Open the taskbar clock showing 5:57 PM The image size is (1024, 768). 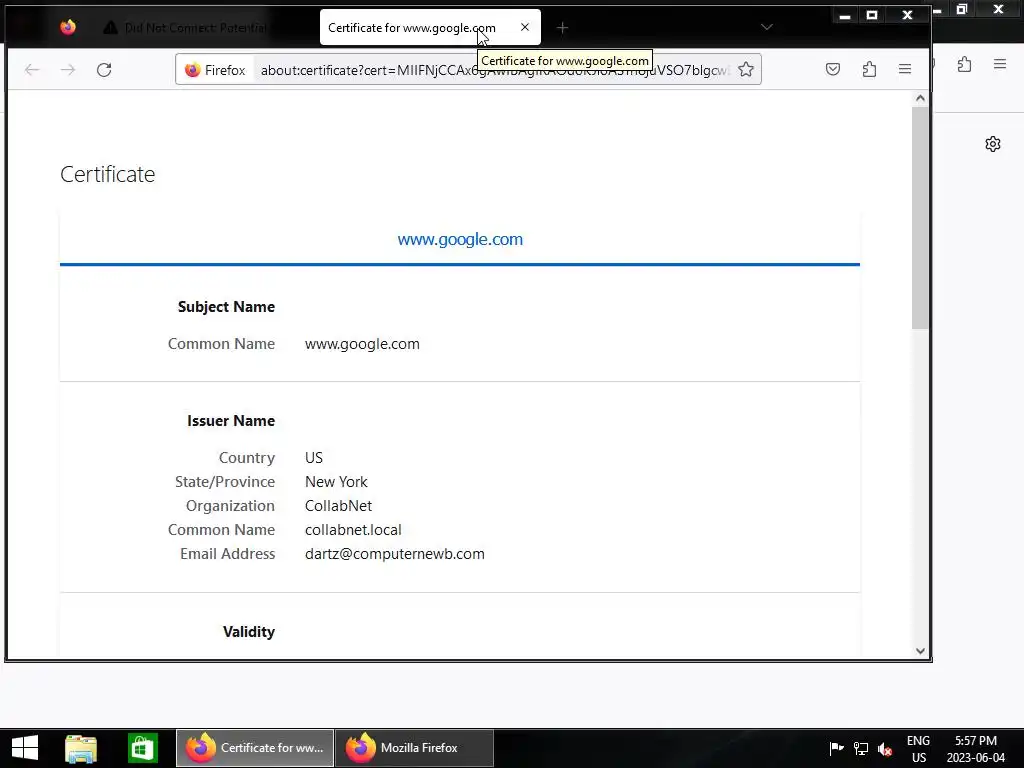[976, 748]
